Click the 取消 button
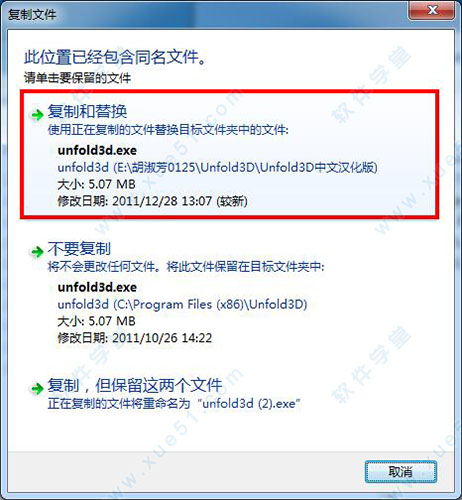This screenshot has width=462, height=500. 401,472
